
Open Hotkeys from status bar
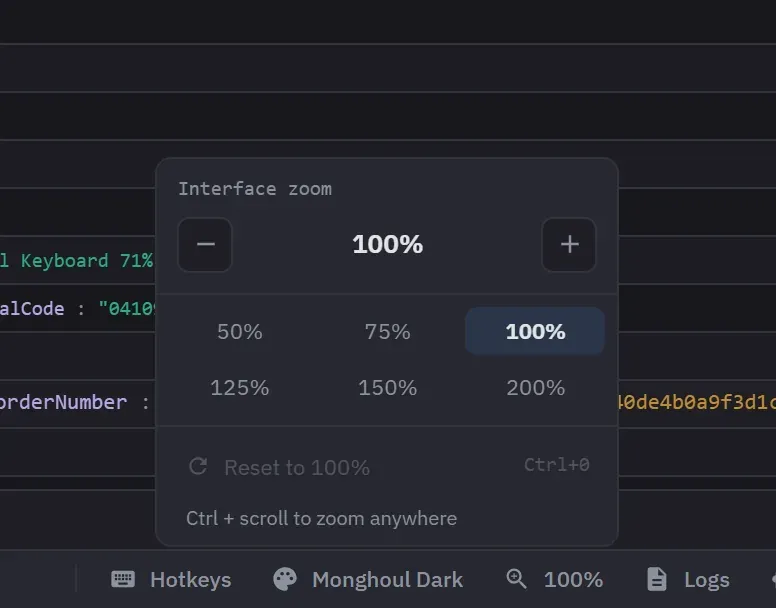[171, 579]
